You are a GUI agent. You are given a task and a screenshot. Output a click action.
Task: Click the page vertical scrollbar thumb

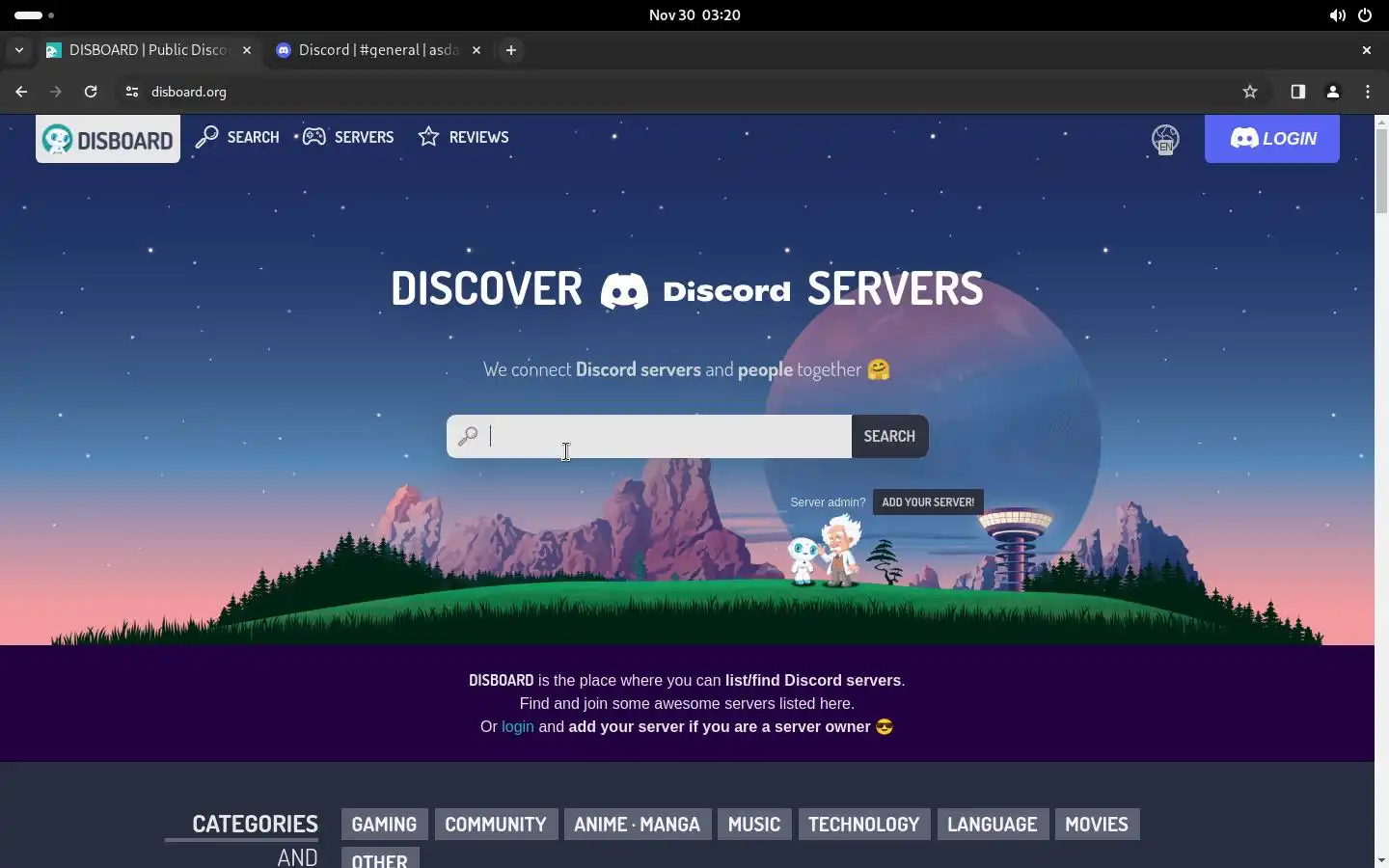(x=1381, y=171)
